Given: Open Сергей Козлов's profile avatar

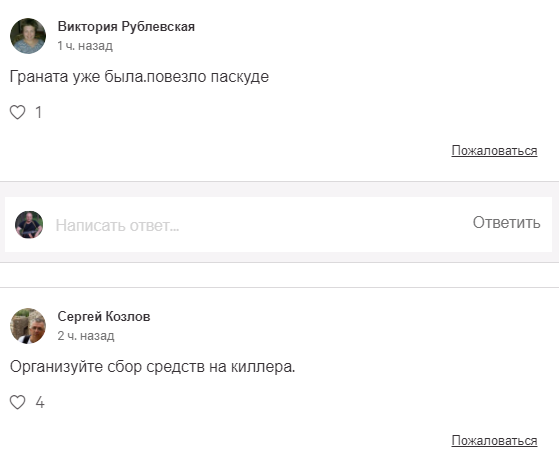Looking at the screenshot, I should (x=28, y=326).
